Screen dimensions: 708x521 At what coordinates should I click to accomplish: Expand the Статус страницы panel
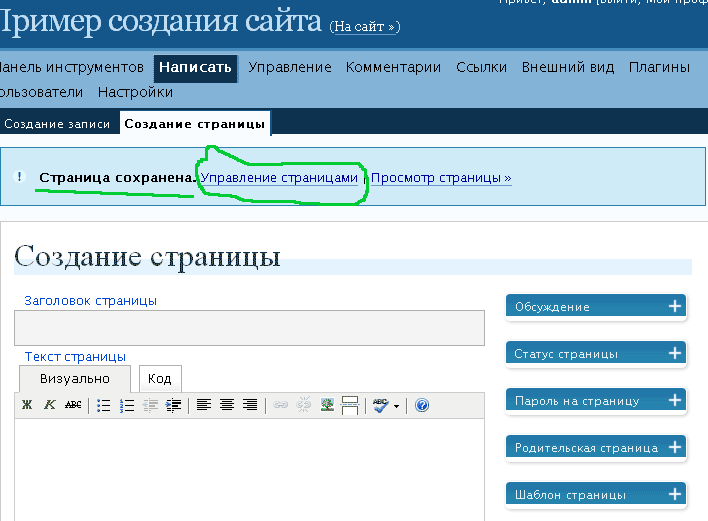tap(596, 354)
